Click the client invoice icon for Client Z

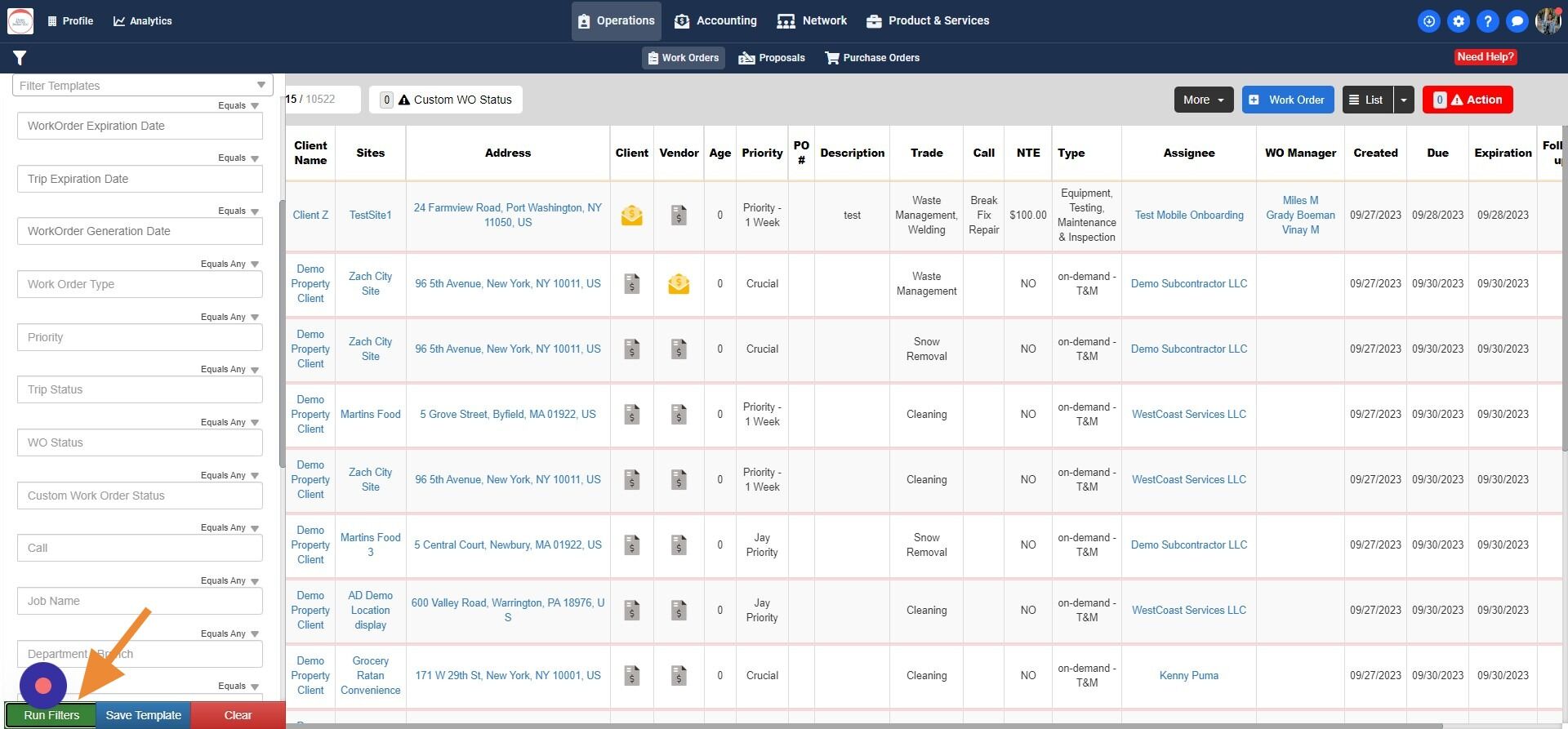(632, 216)
